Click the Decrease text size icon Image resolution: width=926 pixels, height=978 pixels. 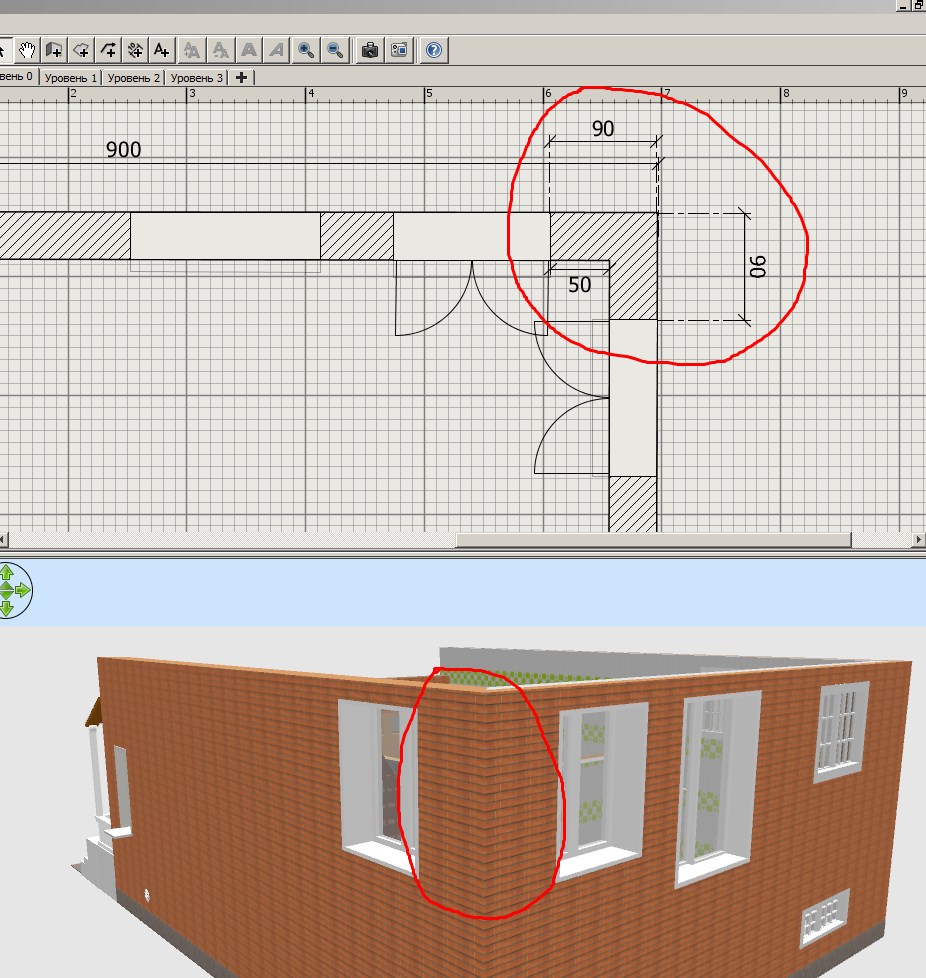pos(220,50)
